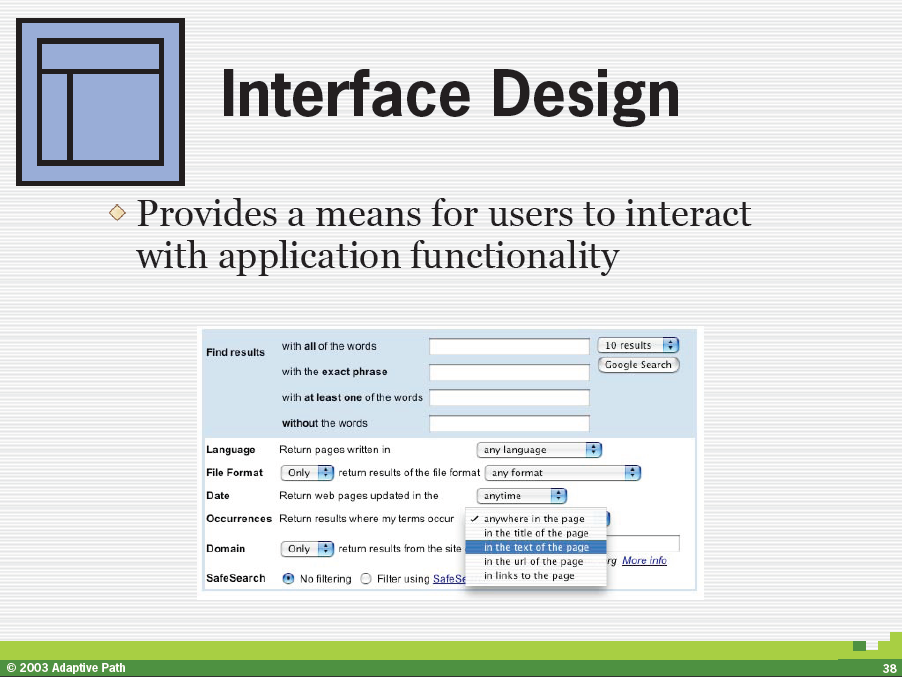Image resolution: width=902 pixels, height=677 pixels.
Task: Click the 'with all of the words' field
Action: click(509, 347)
